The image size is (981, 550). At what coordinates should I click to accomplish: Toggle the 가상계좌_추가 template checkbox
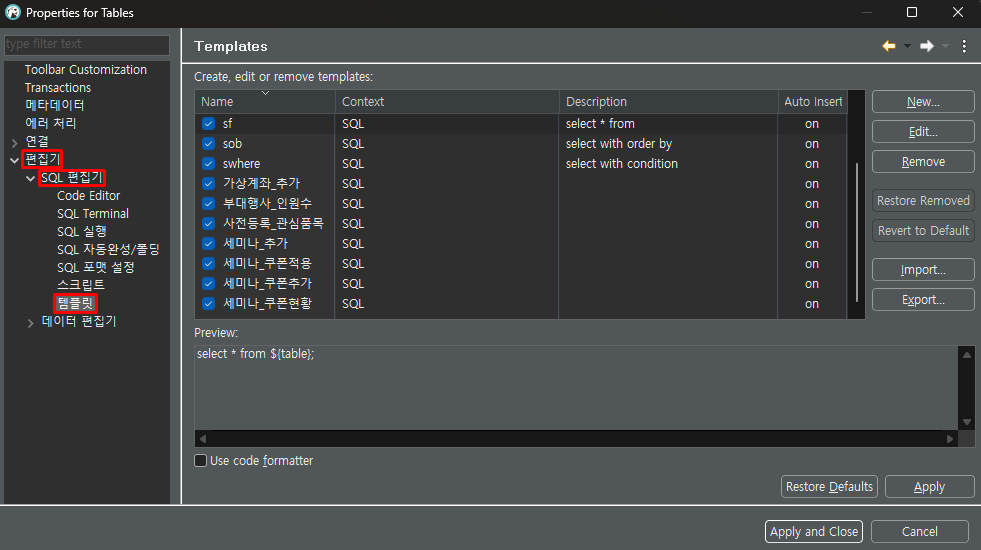coord(208,184)
